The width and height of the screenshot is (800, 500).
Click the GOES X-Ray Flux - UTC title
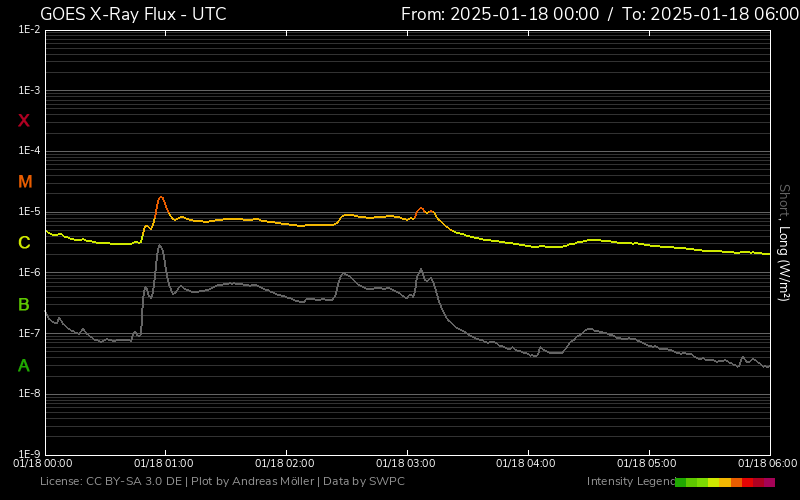coord(133,14)
